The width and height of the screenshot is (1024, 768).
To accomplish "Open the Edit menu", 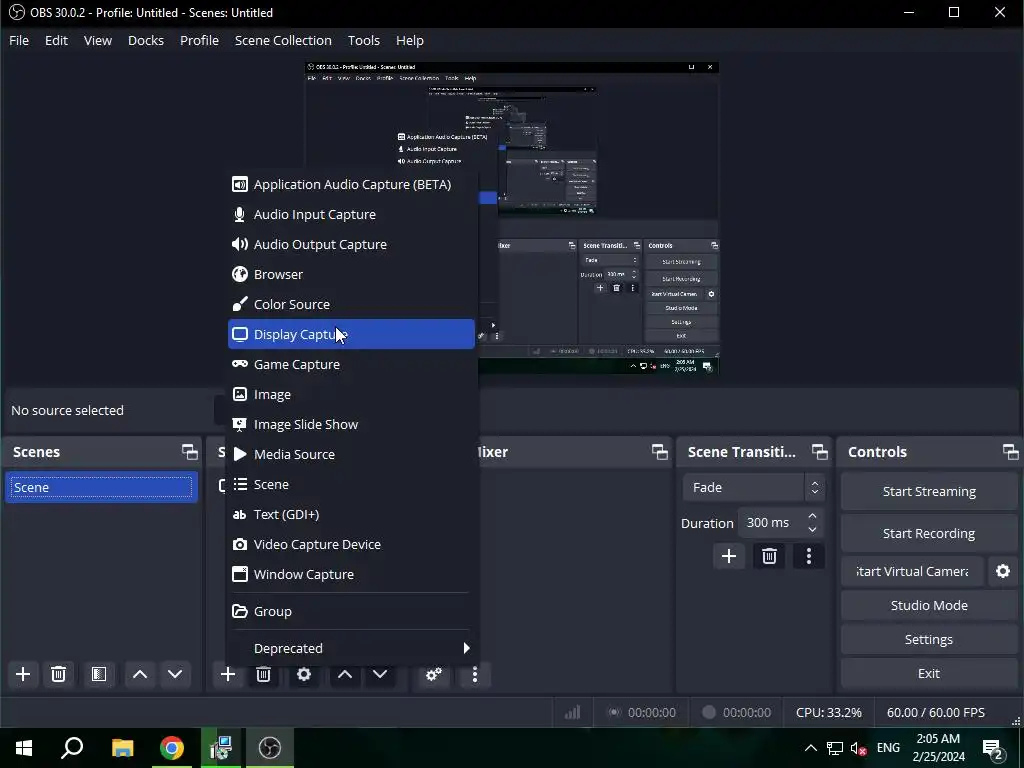I will [56, 40].
